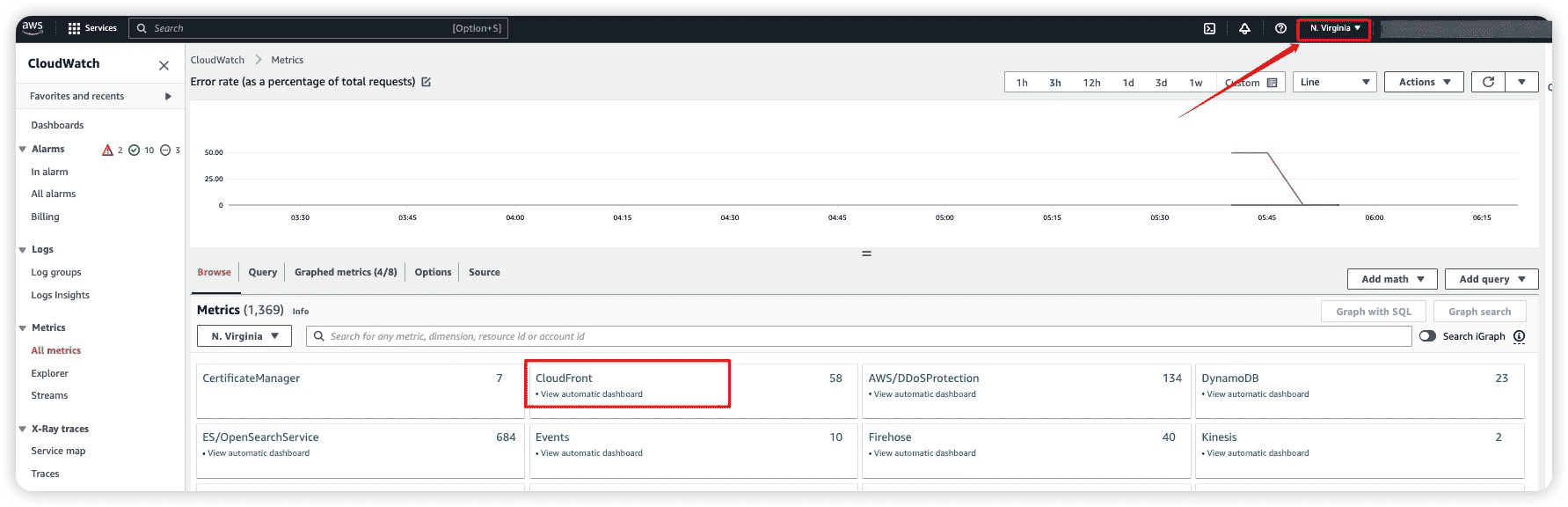Viewport: 1568px width, 507px height.
Task: Click the Custom time range calendar icon
Action: [1272, 83]
